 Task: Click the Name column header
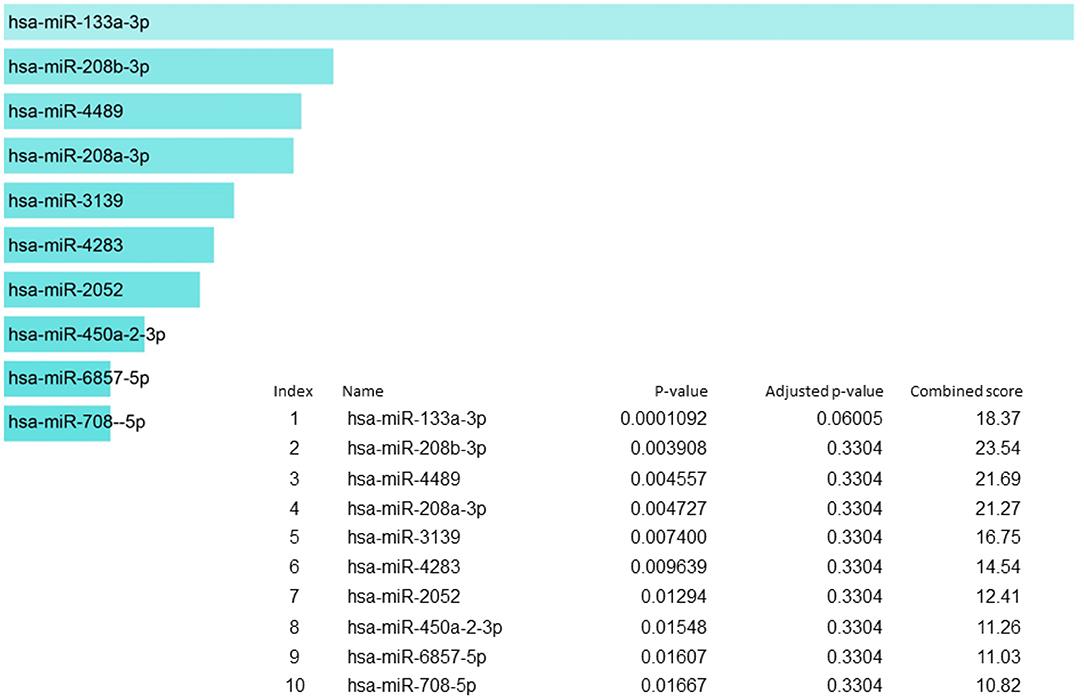pyautogui.click(x=363, y=391)
